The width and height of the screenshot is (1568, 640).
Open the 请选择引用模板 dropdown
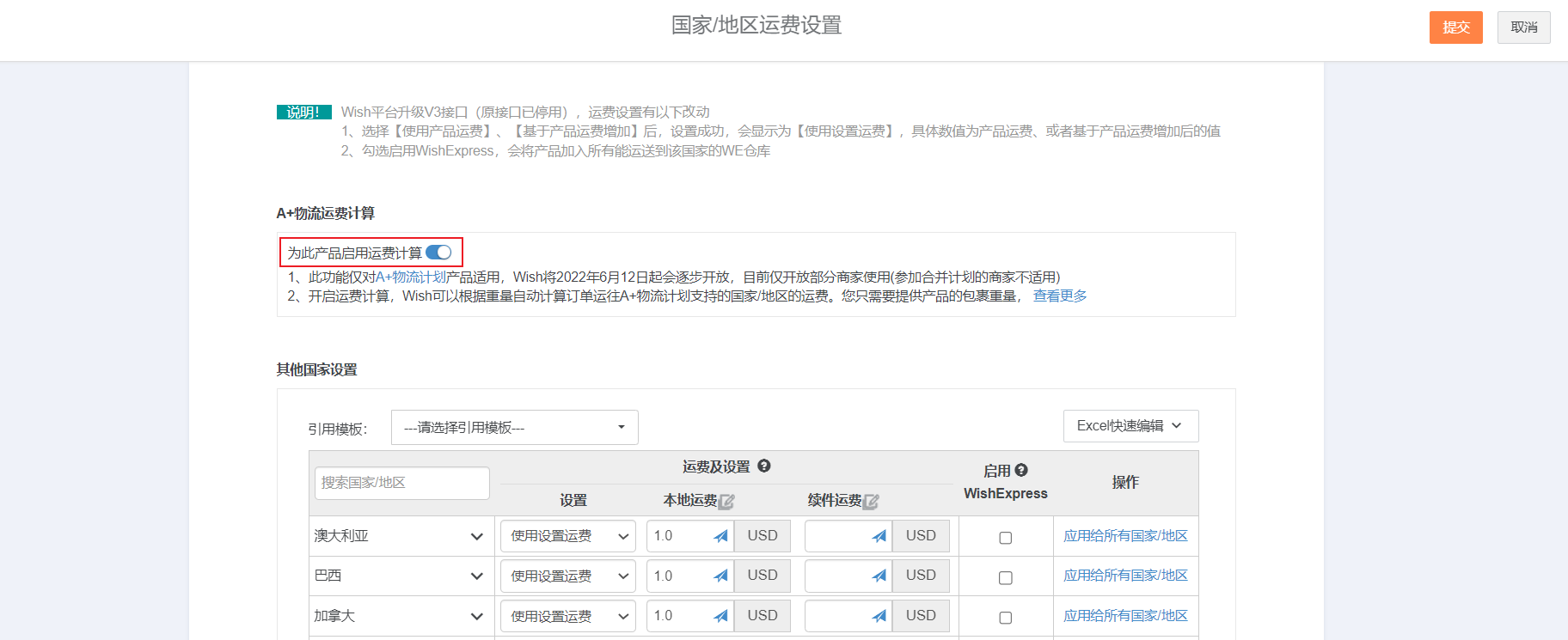coord(514,427)
